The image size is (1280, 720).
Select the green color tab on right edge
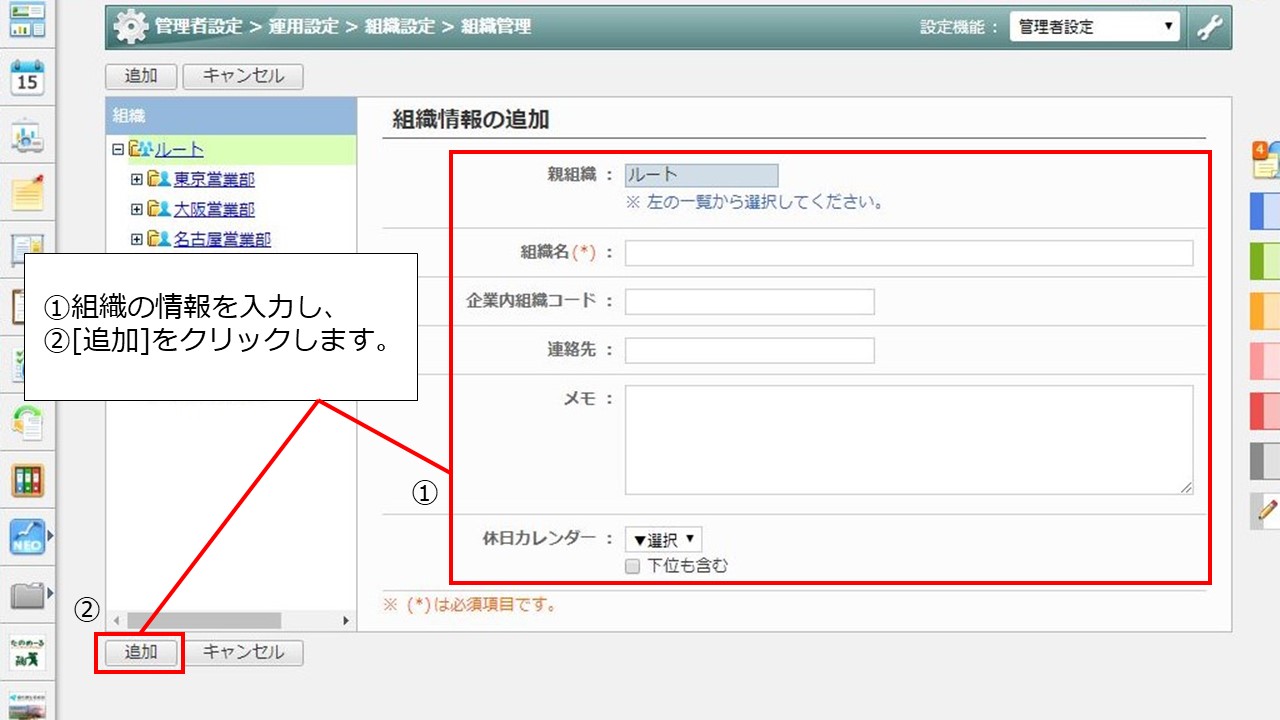[1266, 261]
